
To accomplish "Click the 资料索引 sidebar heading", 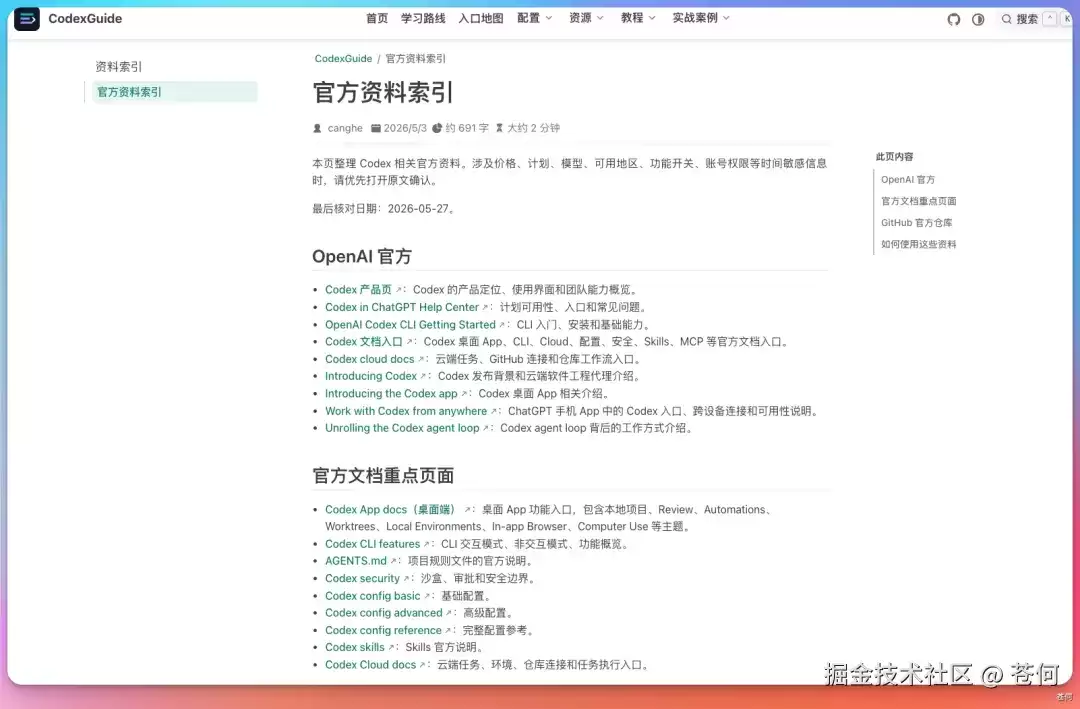I will [118, 67].
